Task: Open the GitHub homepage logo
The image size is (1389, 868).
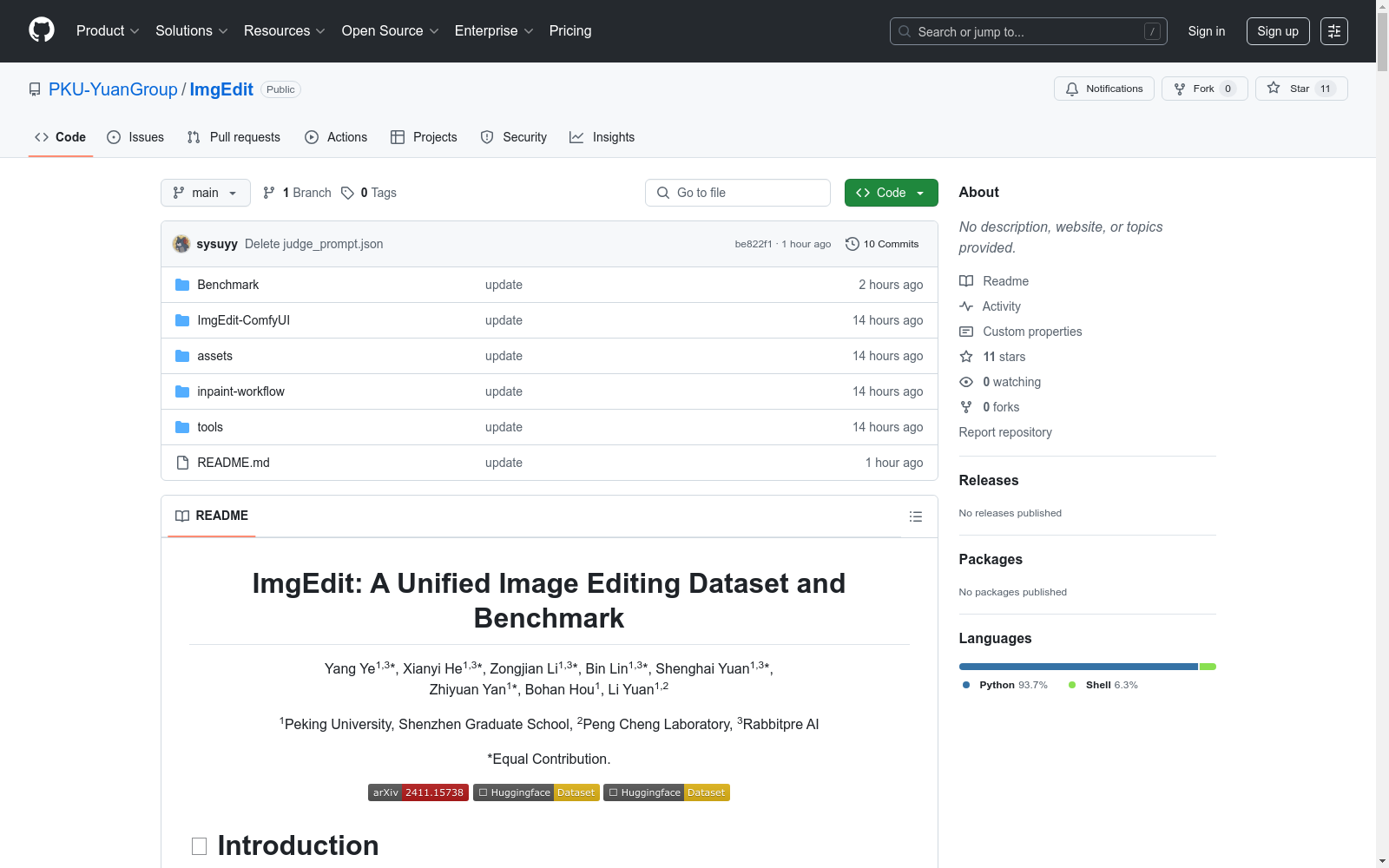Action: (x=42, y=30)
